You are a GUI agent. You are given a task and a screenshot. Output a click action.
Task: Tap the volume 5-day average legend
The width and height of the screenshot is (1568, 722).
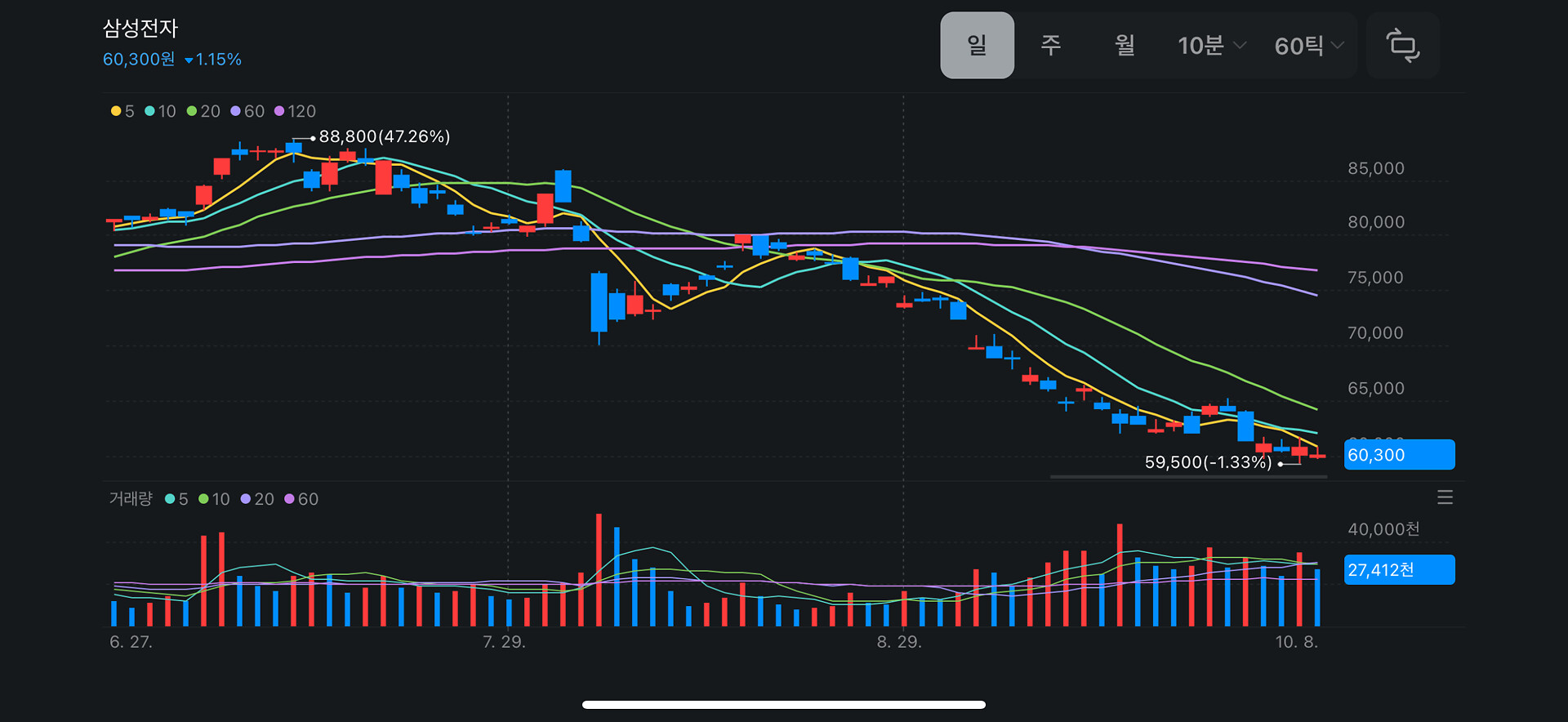coord(176,499)
